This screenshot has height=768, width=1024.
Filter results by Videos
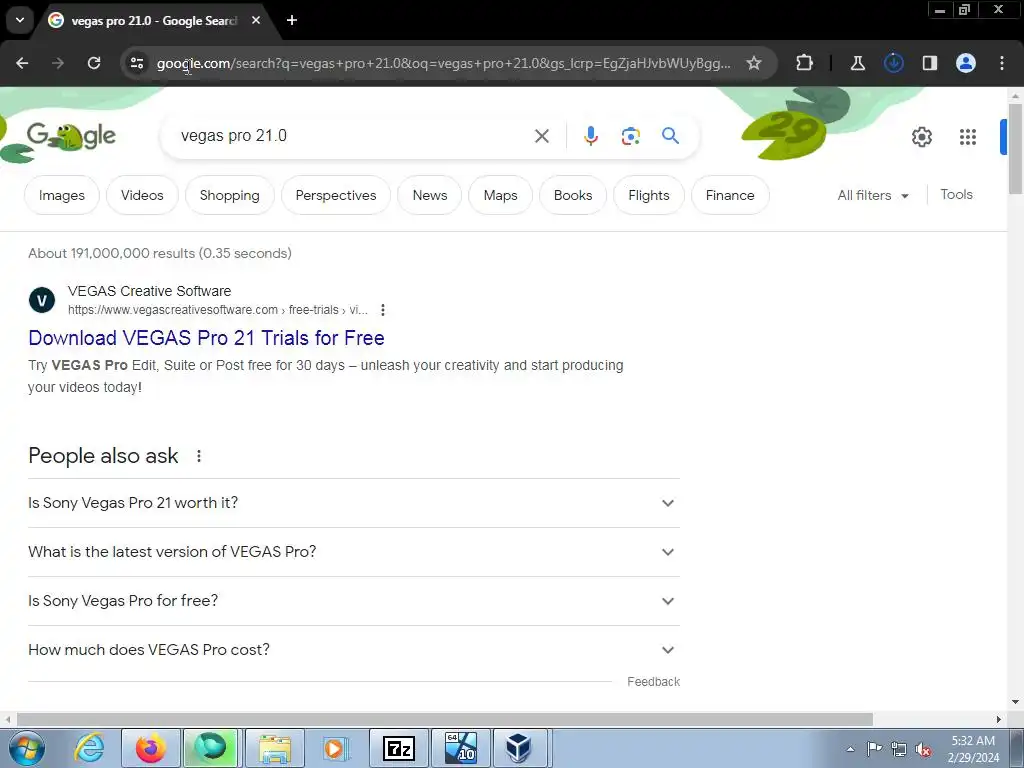[x=142, y=195]
